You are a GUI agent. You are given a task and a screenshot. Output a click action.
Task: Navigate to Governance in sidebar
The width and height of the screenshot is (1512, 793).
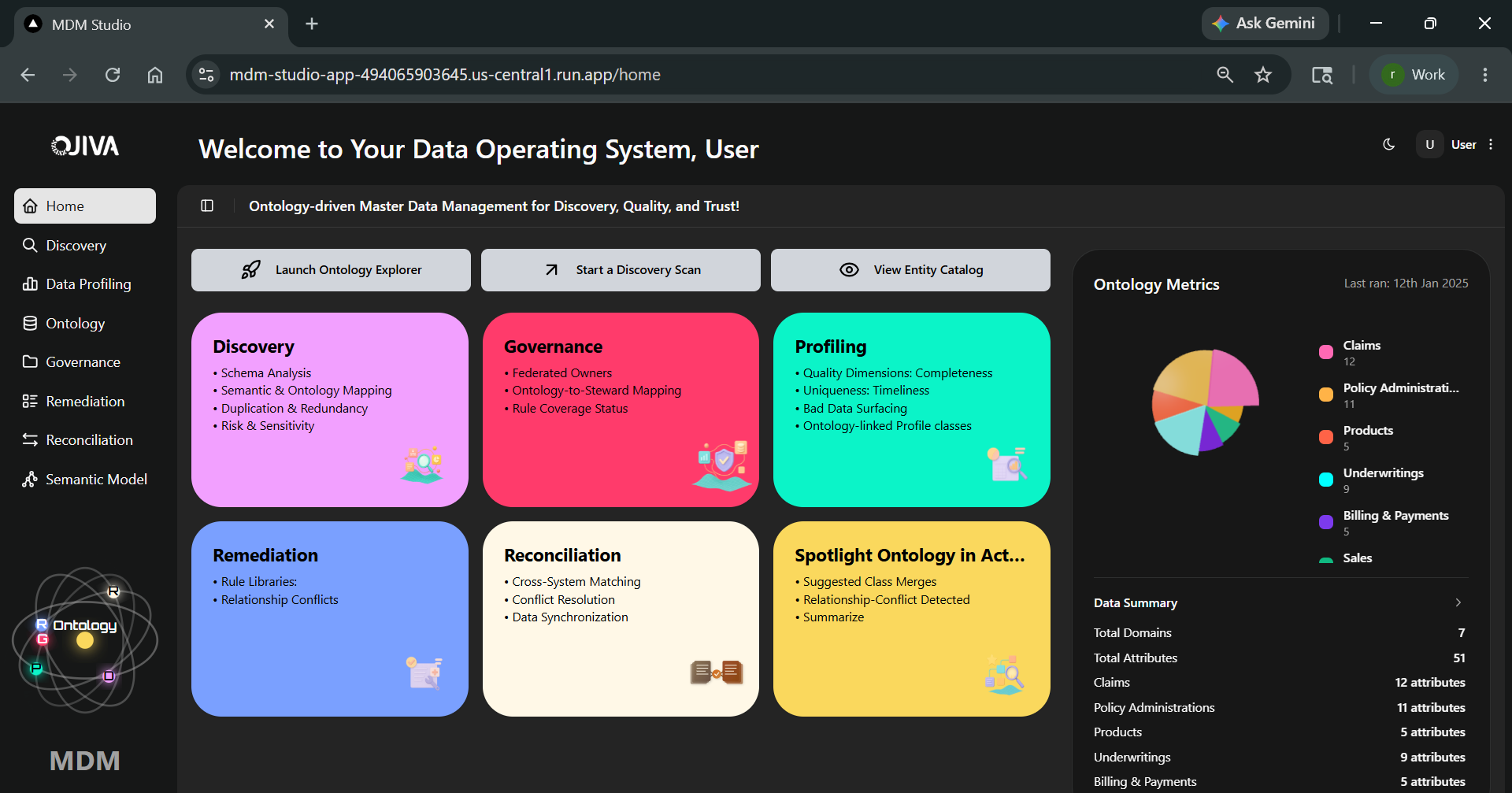85,361
